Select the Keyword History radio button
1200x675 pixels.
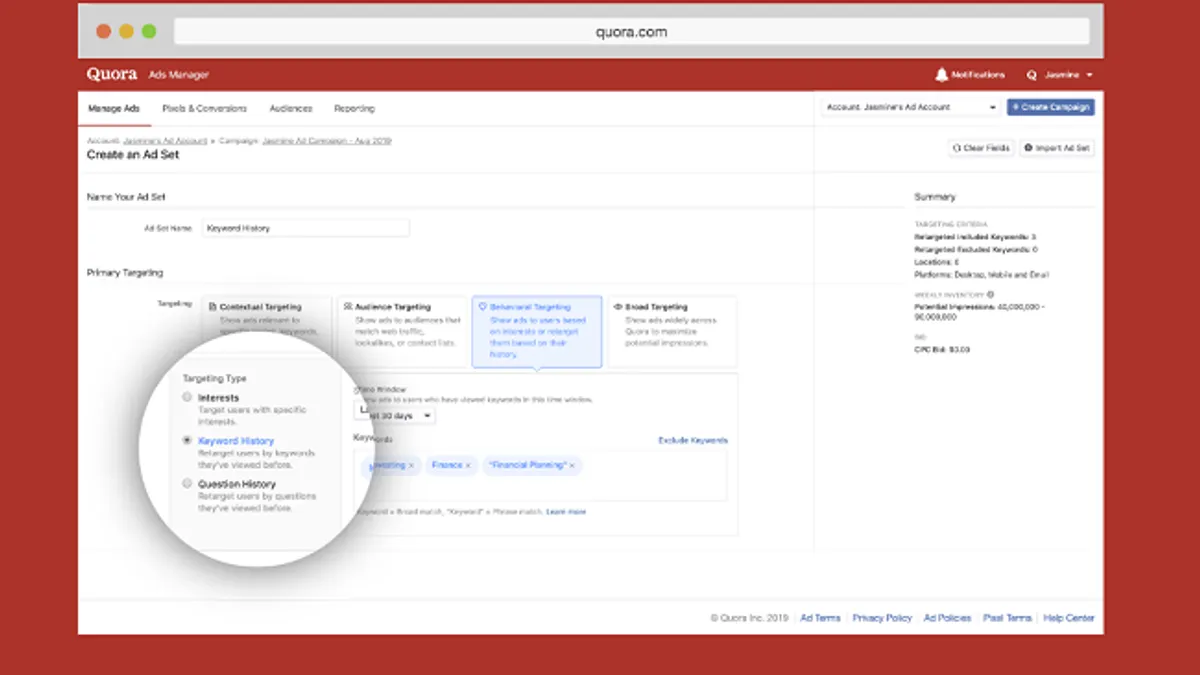[x=187, y=440]
